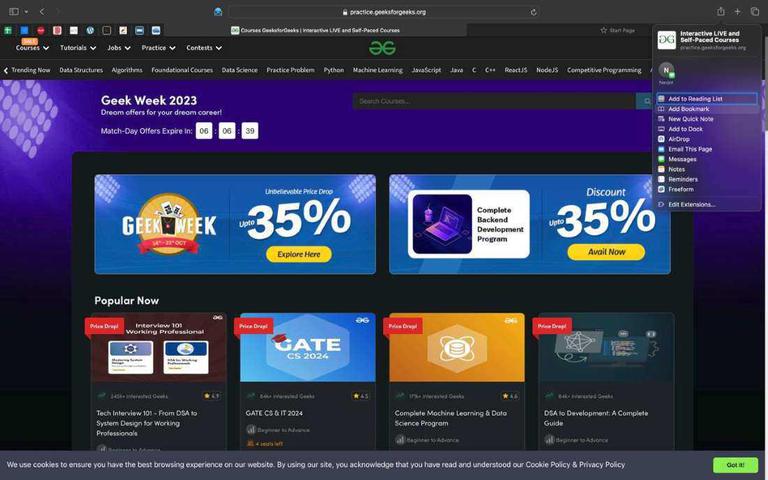The height and width of the screenshot is (480, 768).
Task: Click the GeeksforGeeks logo in header
Action: [x=383, y=48]
